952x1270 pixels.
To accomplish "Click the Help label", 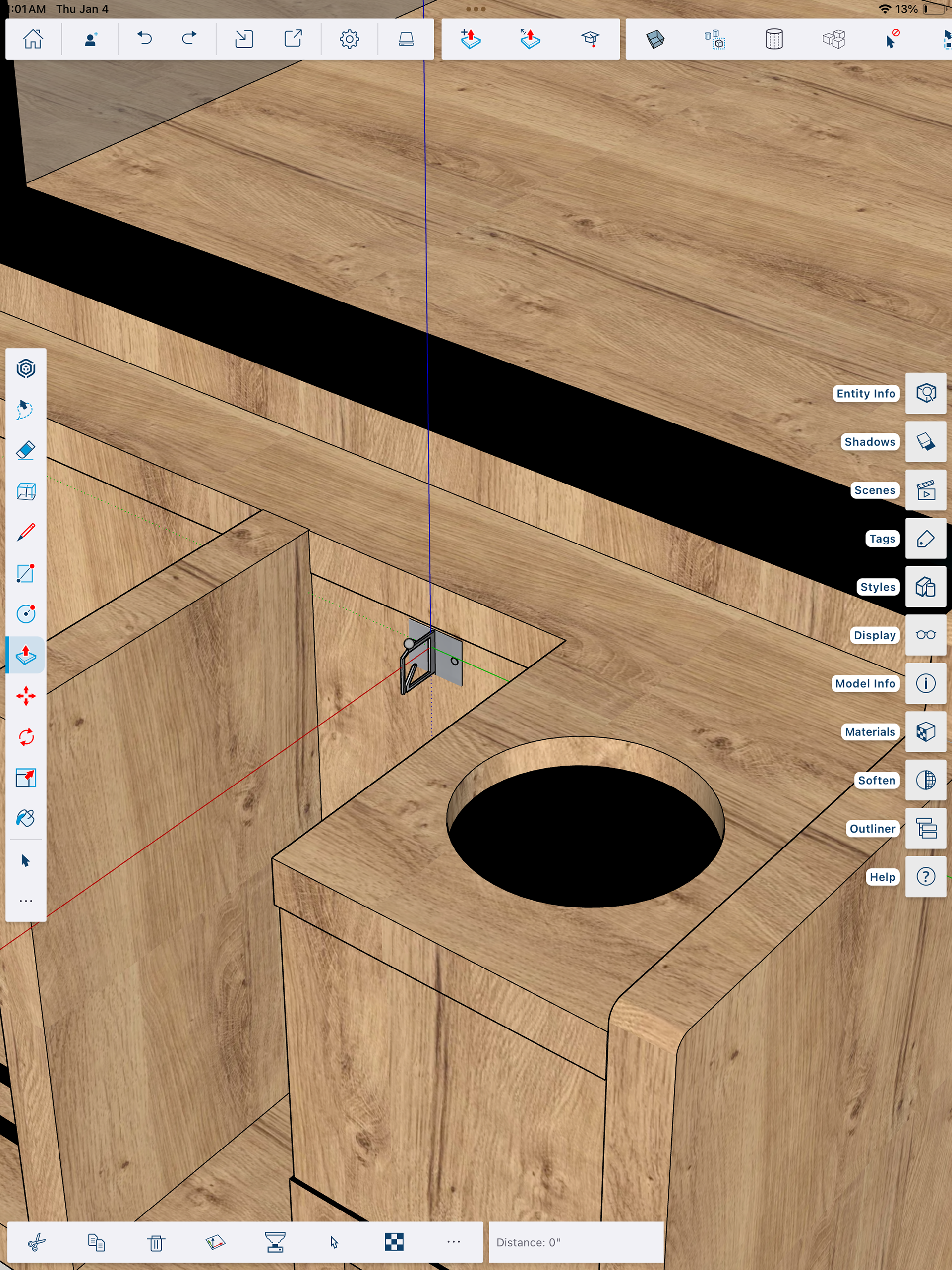I will pyautogui.click(x=882, y=877).
